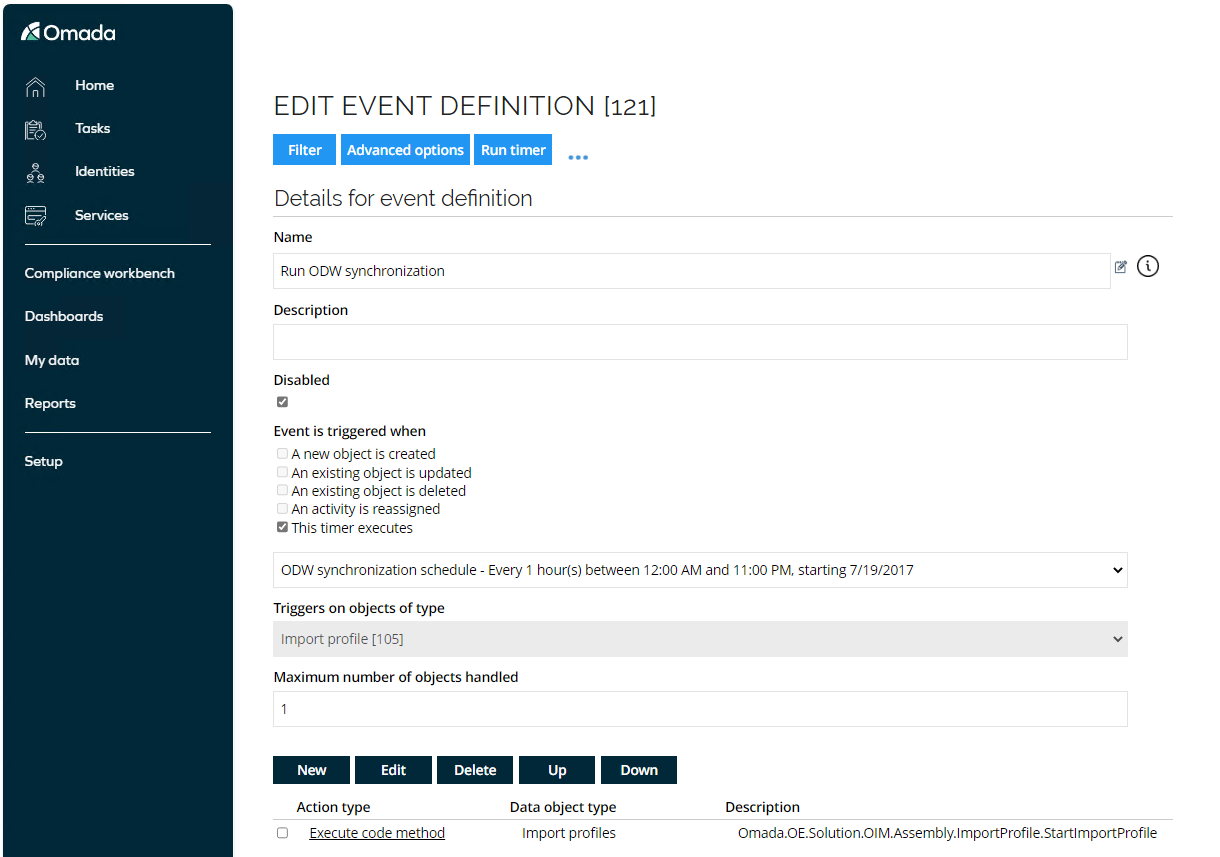
Task: Open the Execute code method link
Action: pos(377,833)
